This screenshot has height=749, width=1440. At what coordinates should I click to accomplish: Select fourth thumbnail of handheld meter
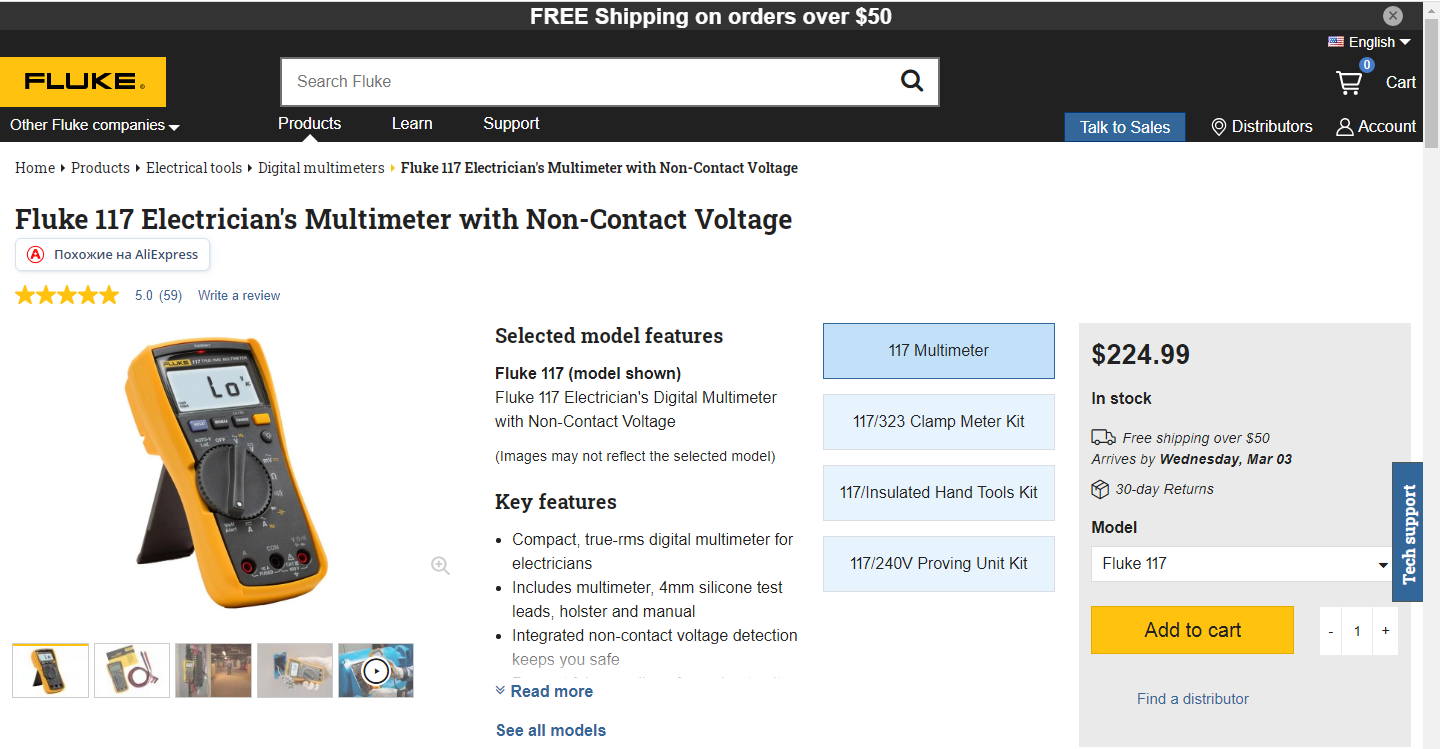[295, 670]
